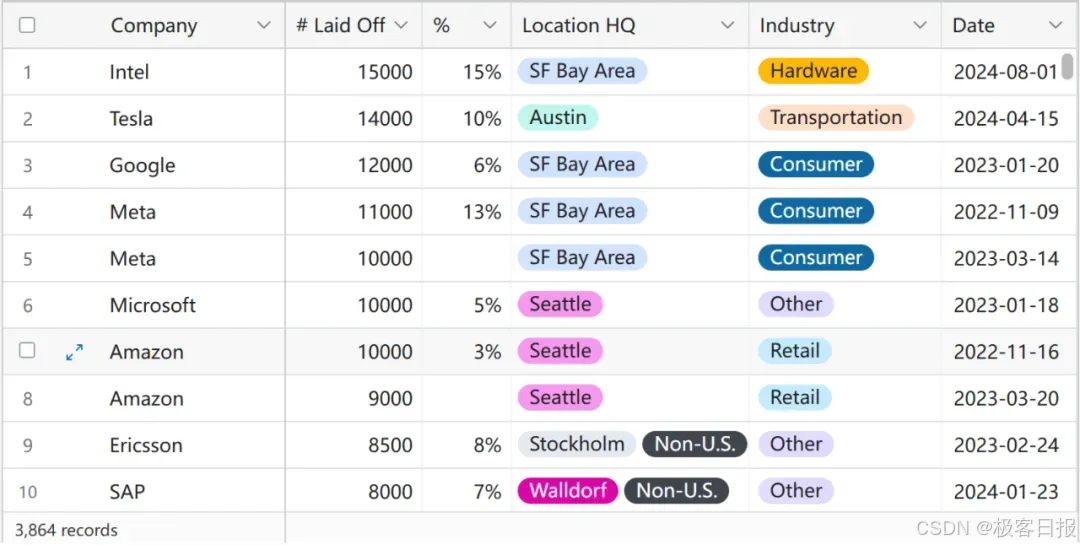Click the Hardware industry tag
This screenshot has width=1080, height=545.
tap(813, 70)
